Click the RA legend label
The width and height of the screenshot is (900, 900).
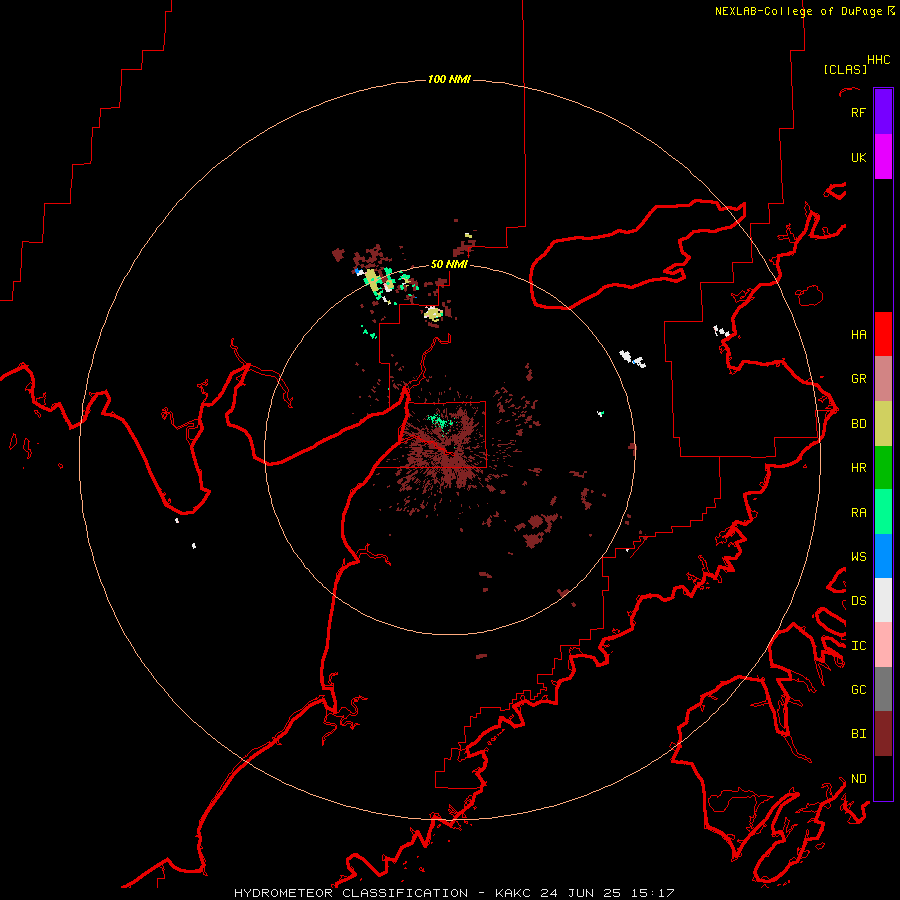tap(858, 513)
